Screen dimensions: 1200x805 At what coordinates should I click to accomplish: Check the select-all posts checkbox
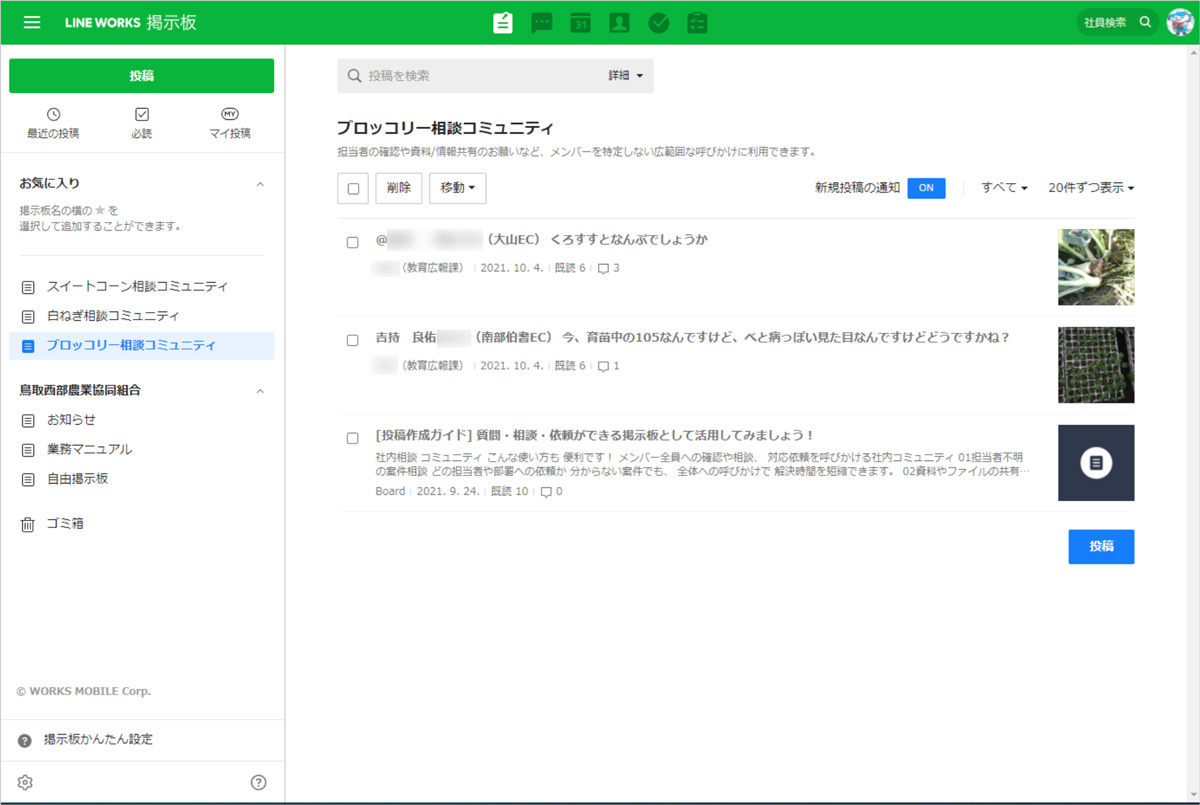tap(353, 188)
